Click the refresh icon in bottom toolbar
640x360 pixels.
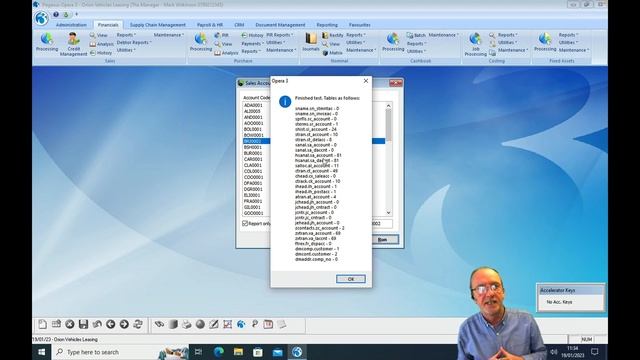pyautogui.click(x=138, y=324)
